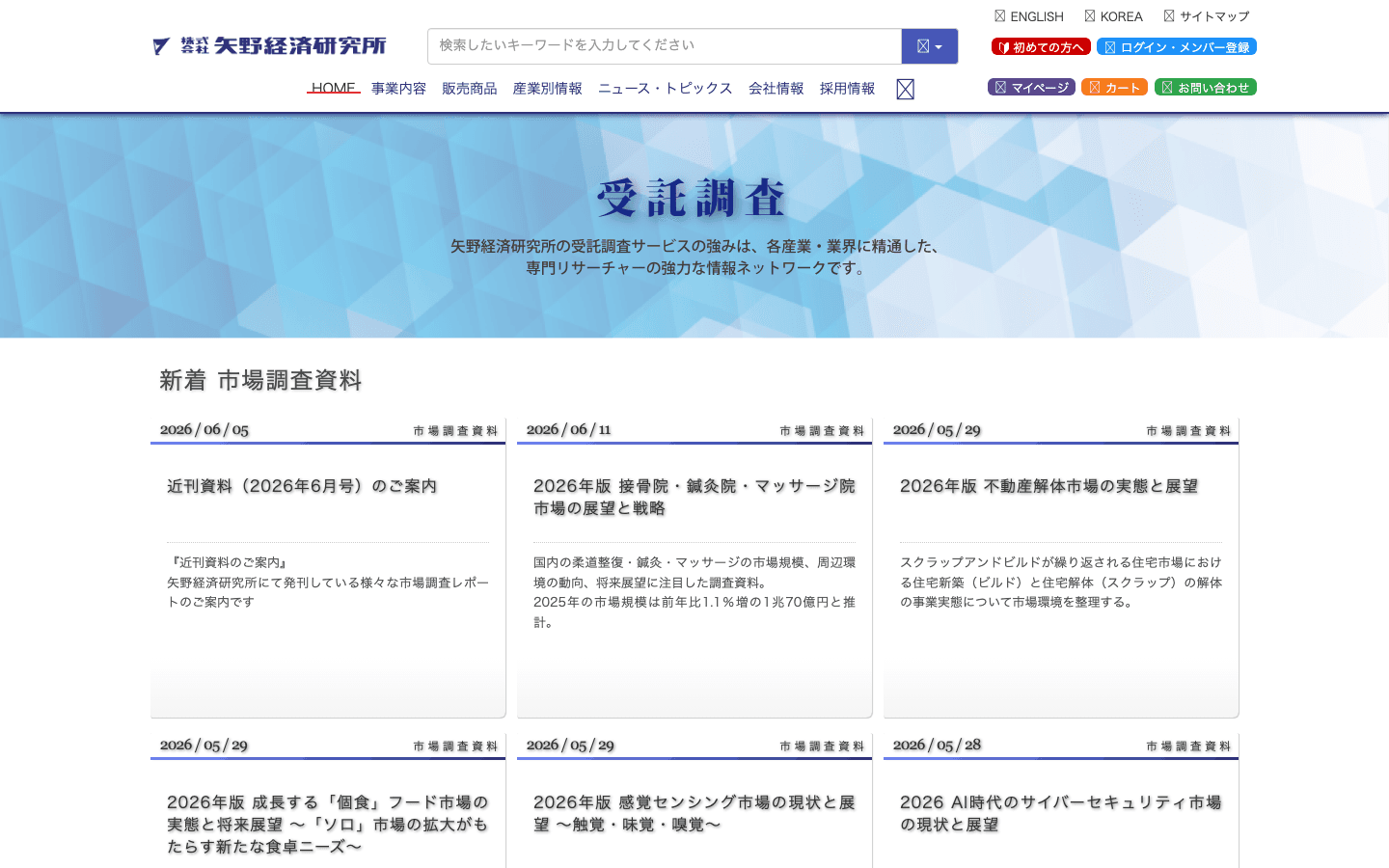Select the HOME menu item
The width and height of the screenshot is (1389, 868).
pyautogui.click(x=334, y=88)
